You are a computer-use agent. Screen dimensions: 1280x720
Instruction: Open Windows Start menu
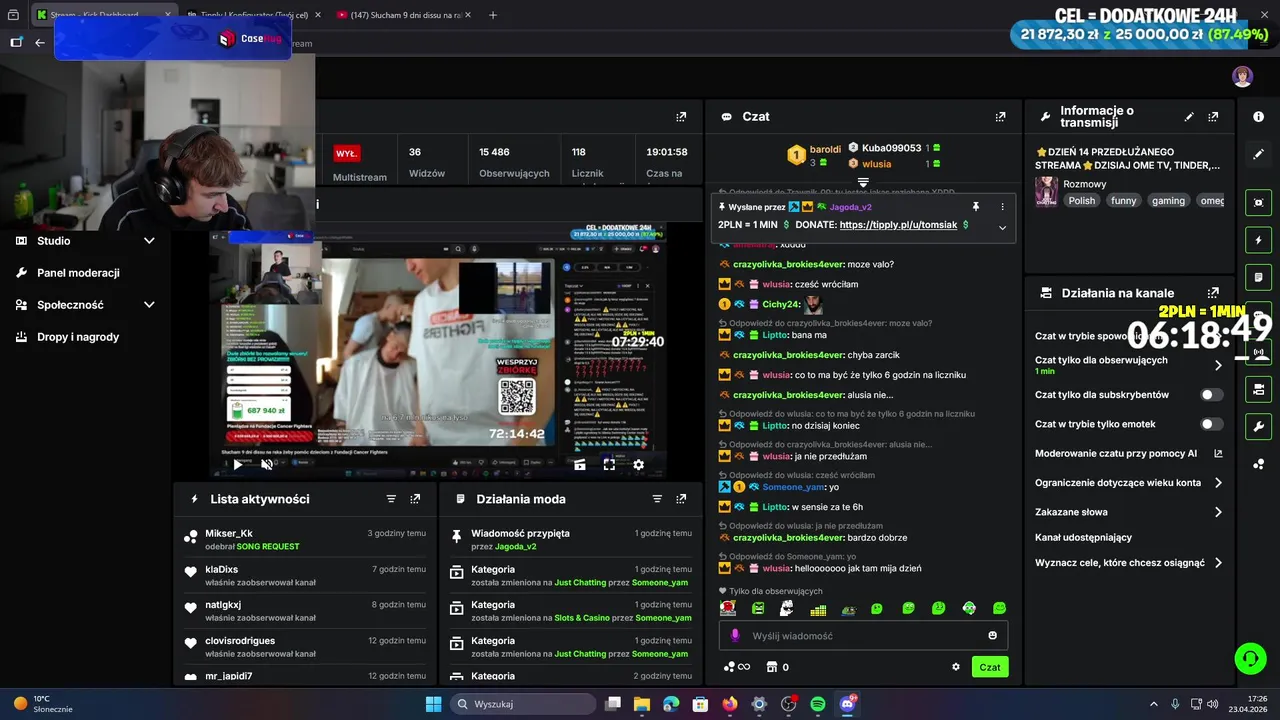(x=433, y=704)
